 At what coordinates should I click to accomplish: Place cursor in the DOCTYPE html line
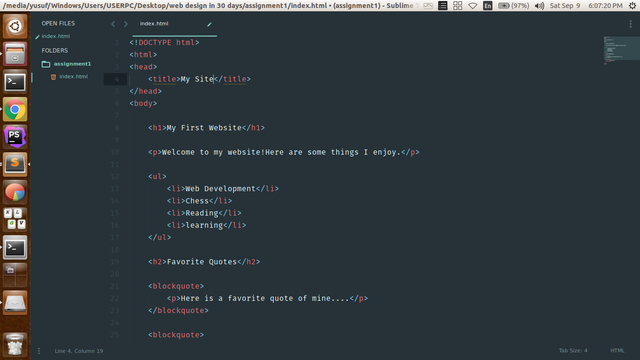(x=164, y=42)
